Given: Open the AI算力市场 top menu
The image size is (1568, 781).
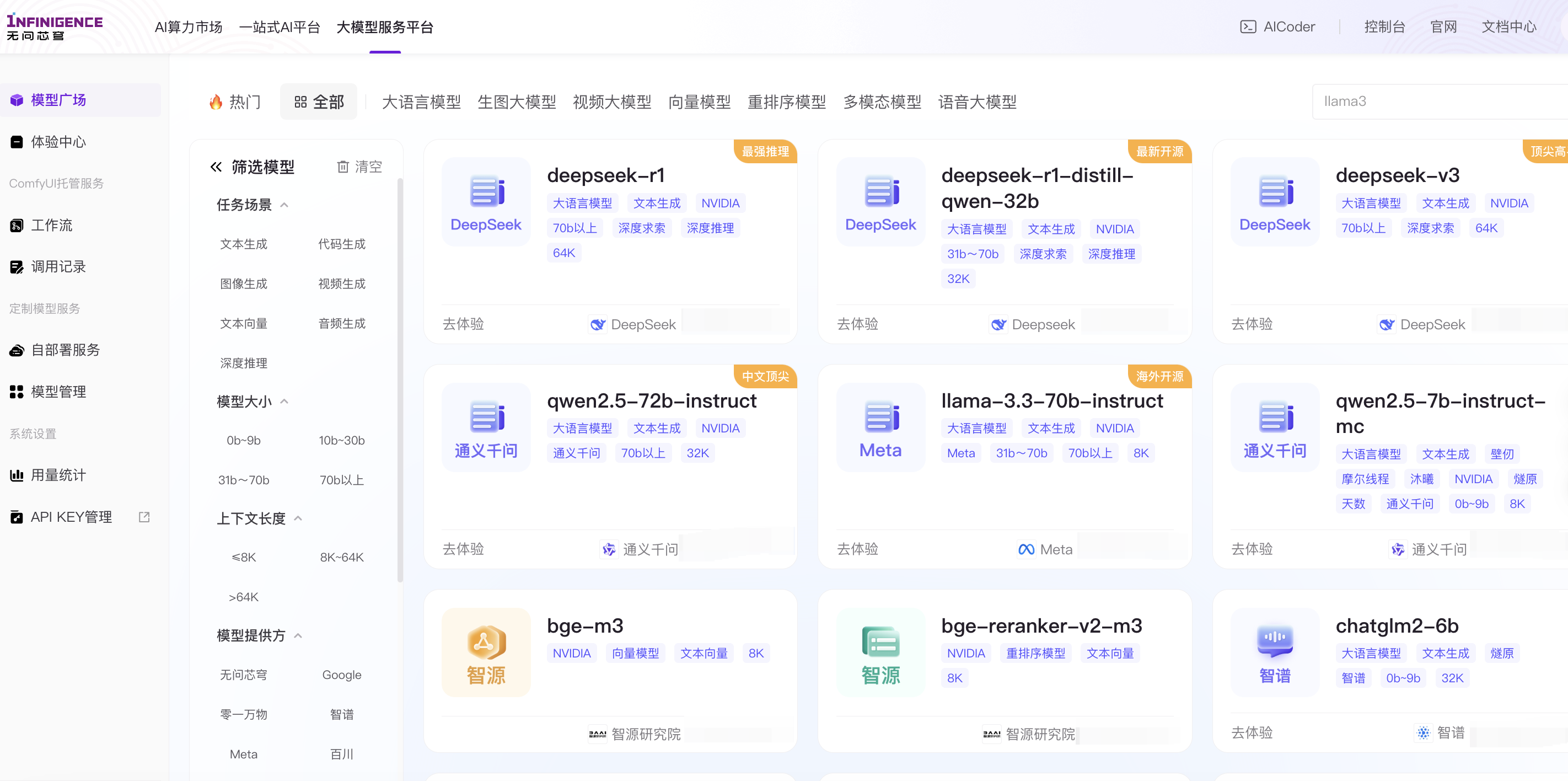Looking at the screenshot, I should 188,27.
